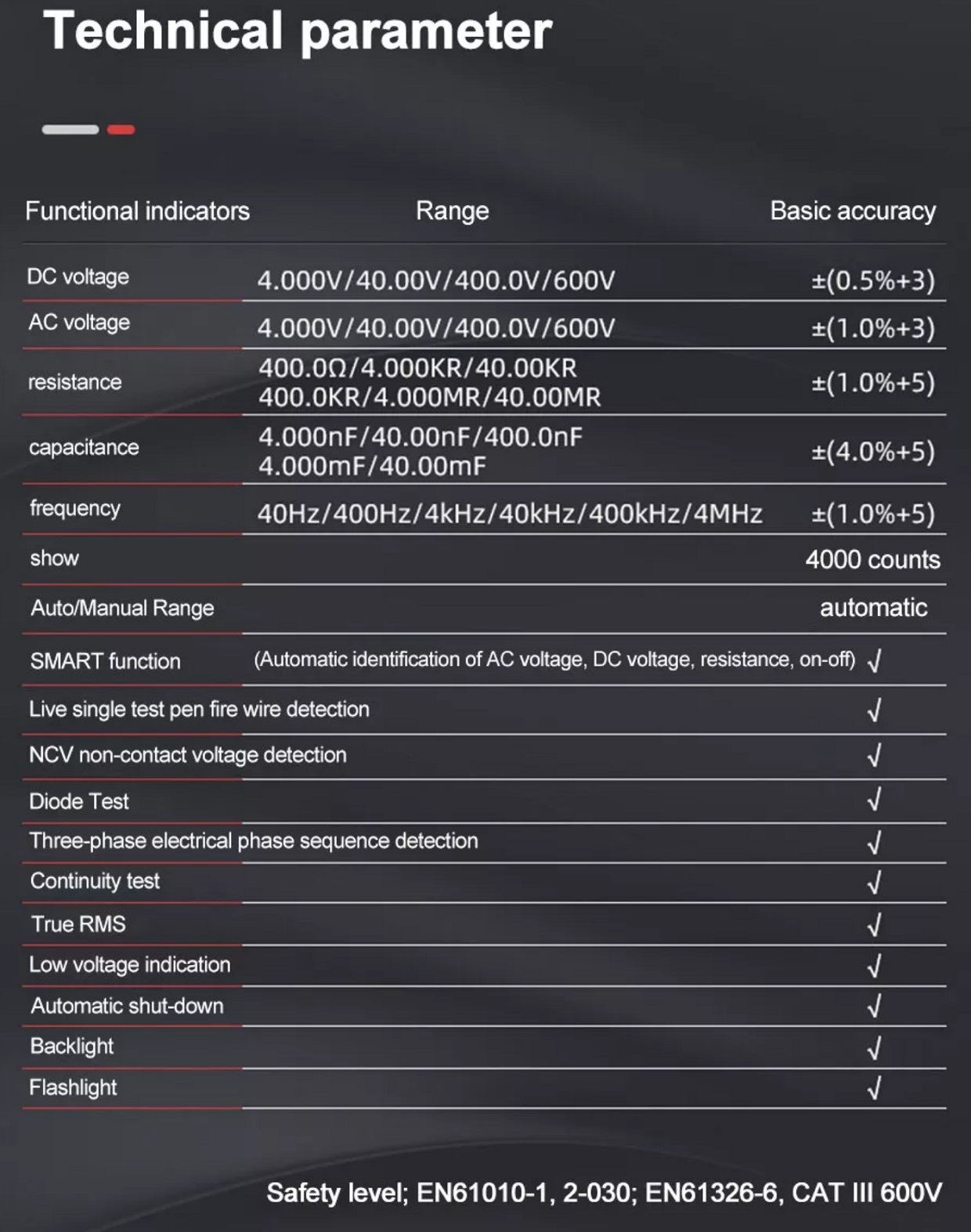Click the Backlight row checkmark

tap(875, 1048)
